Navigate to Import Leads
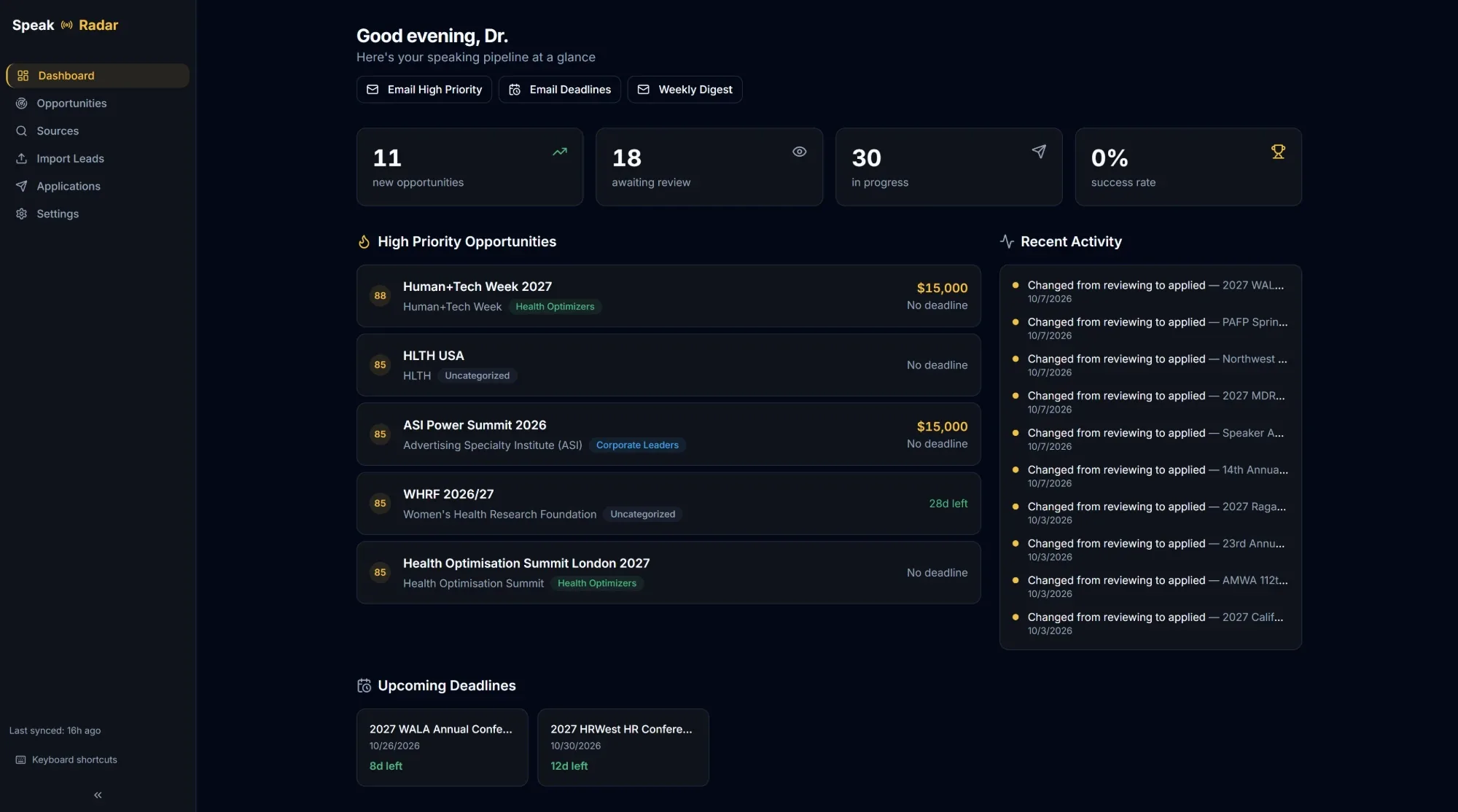 coord(98,159)
